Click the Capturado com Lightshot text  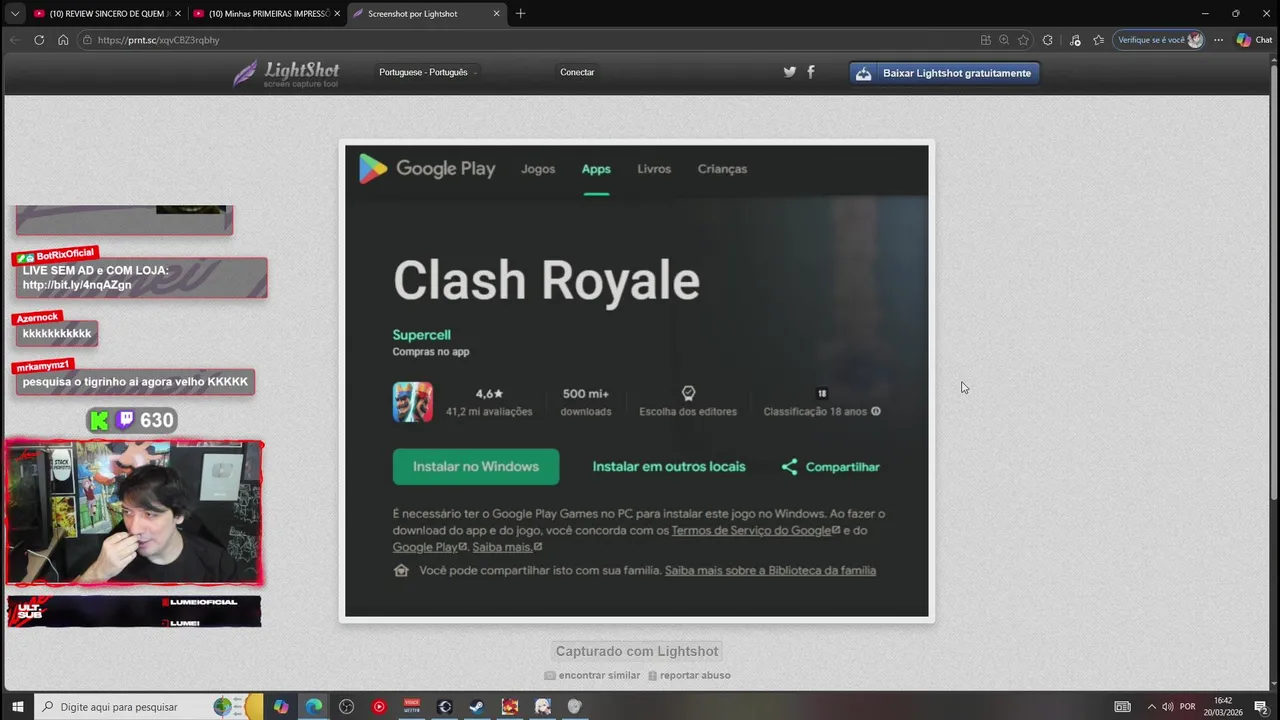pyautogui.click(x=637, y=651)
